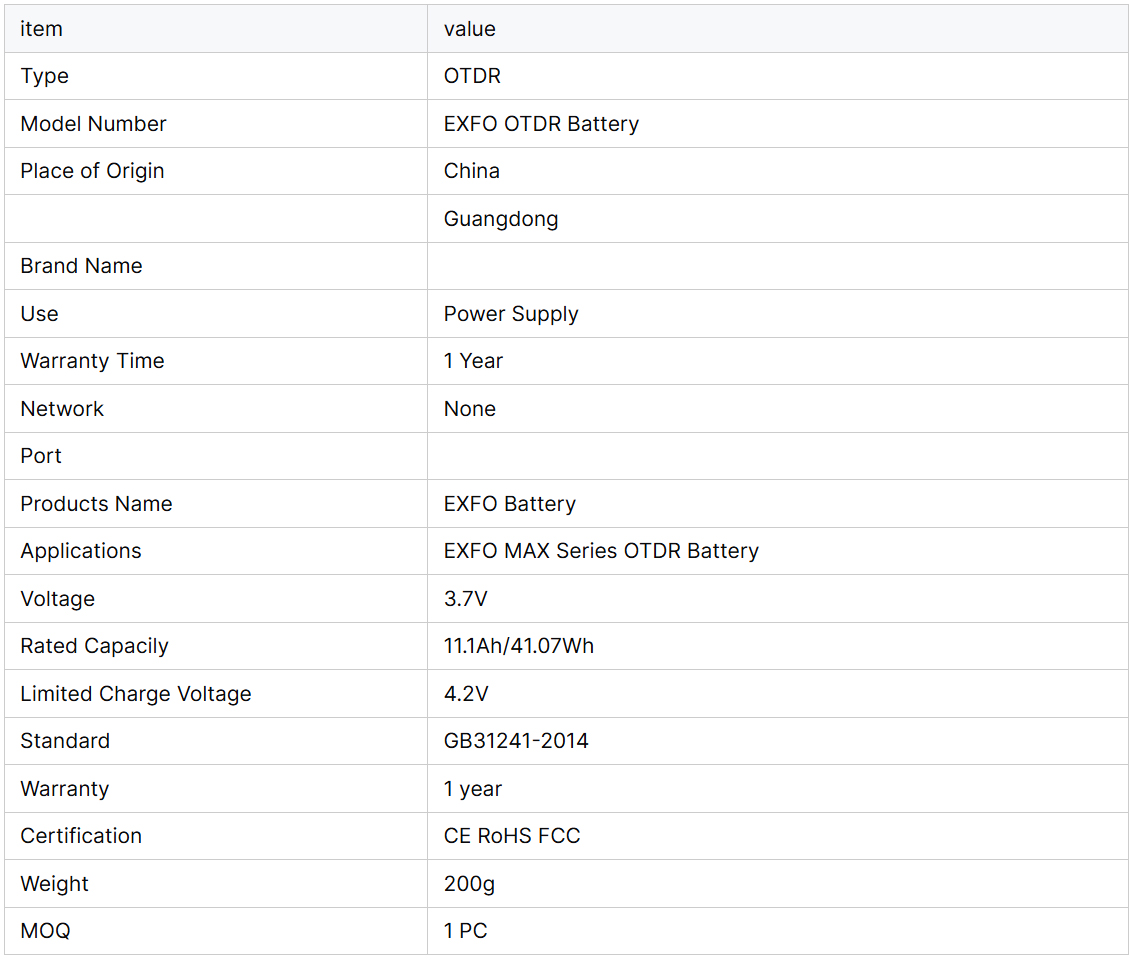Click the 'item' column header
The image size is (1134, 962).
tap(41, 29)
